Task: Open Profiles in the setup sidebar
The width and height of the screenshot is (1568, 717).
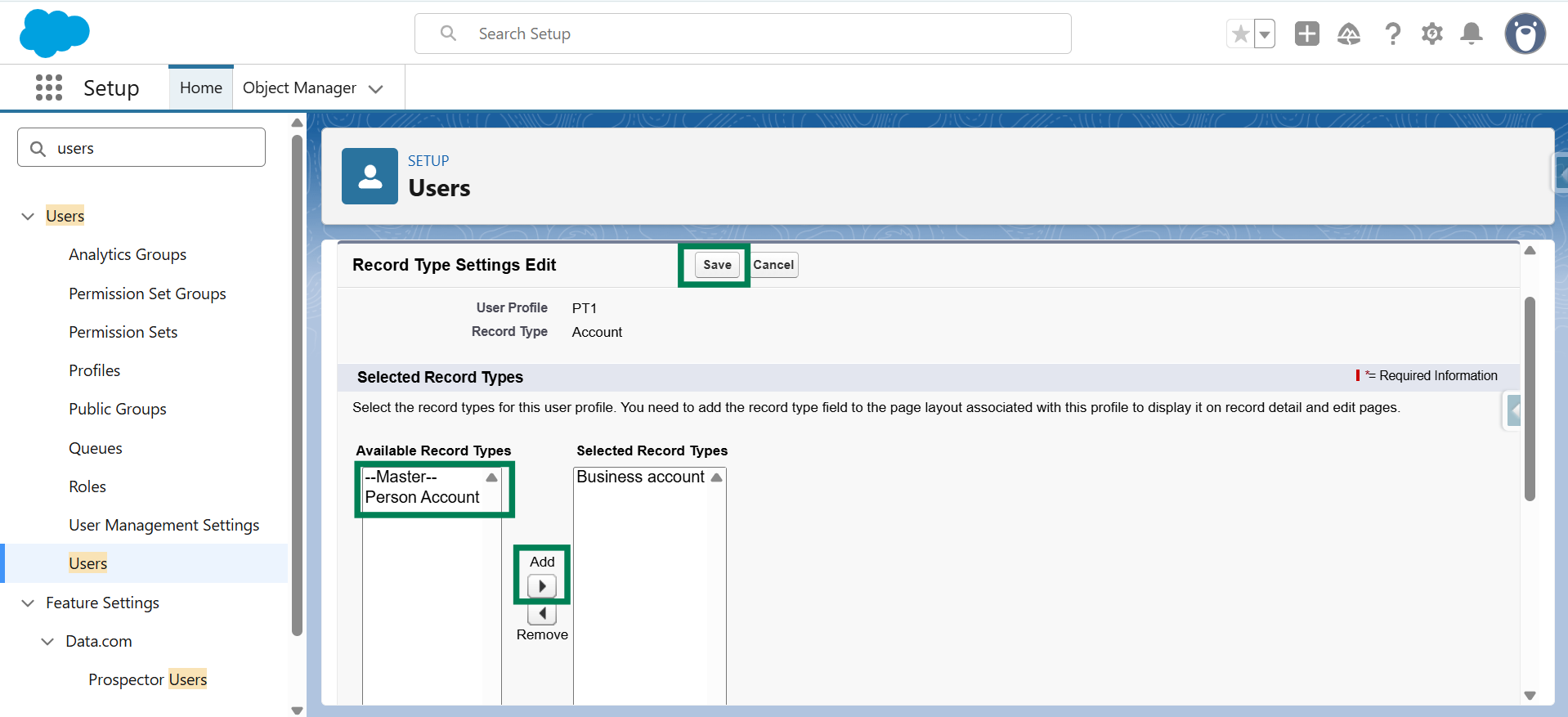Action: click(94, 370)
